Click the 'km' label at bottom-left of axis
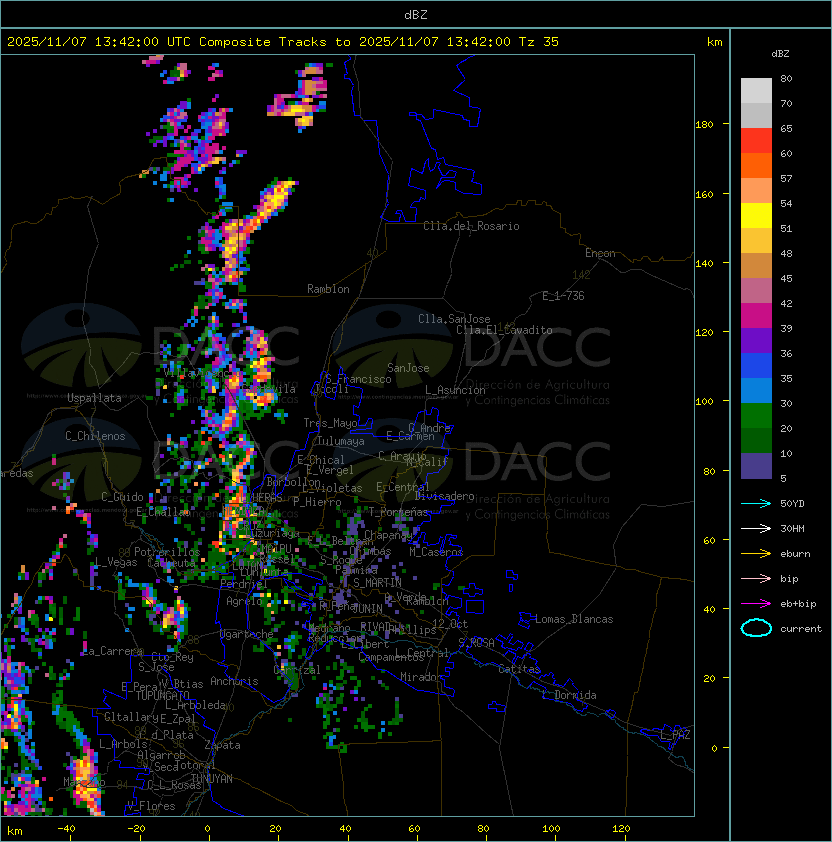This screenshot has height=842, width=832. [x=15, y=831]
